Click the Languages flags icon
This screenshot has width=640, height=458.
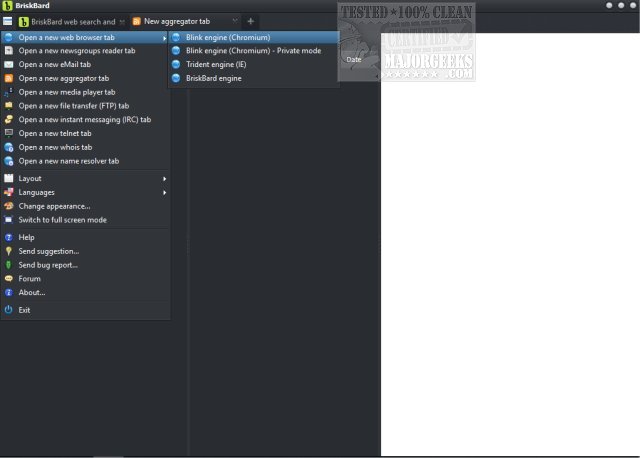[x=9, y=192]
